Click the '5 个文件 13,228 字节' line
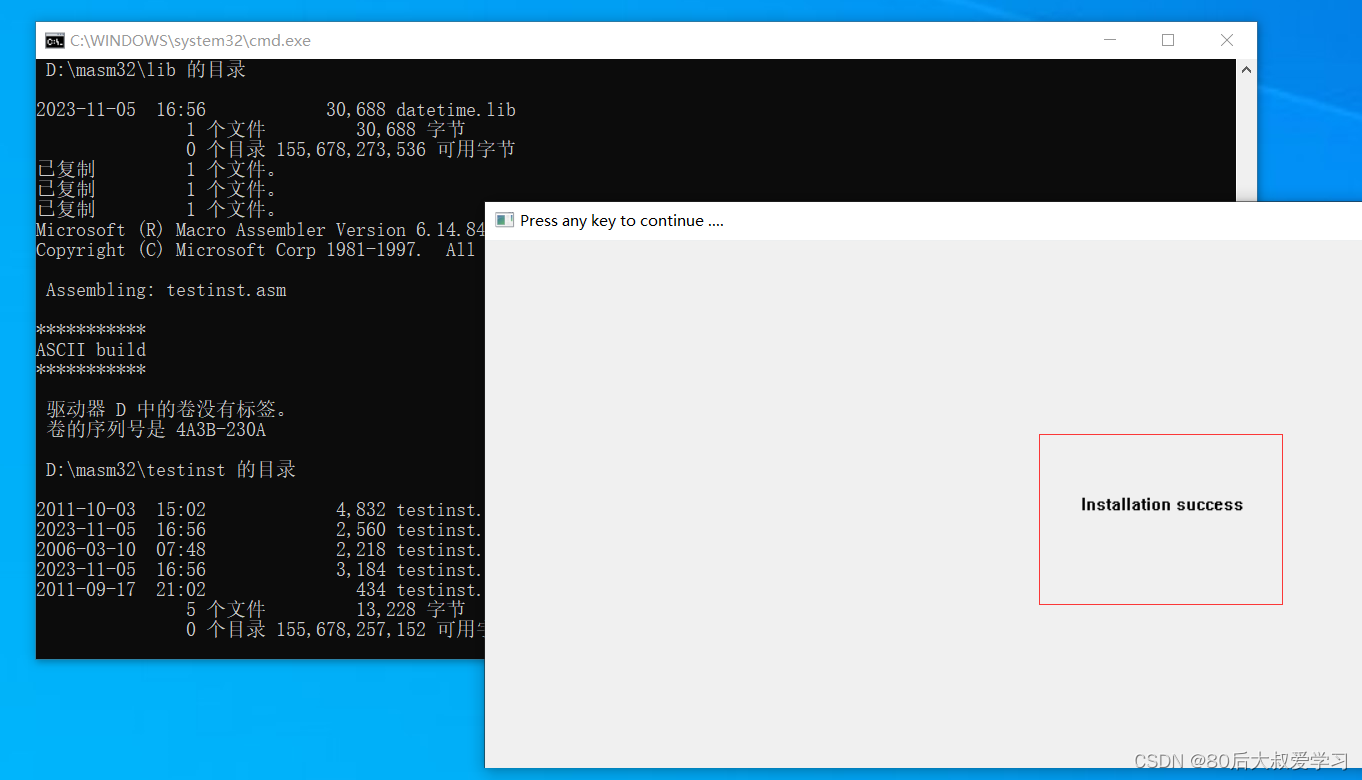Screen dimensions: 1362x780 click(x=326, y=610)
